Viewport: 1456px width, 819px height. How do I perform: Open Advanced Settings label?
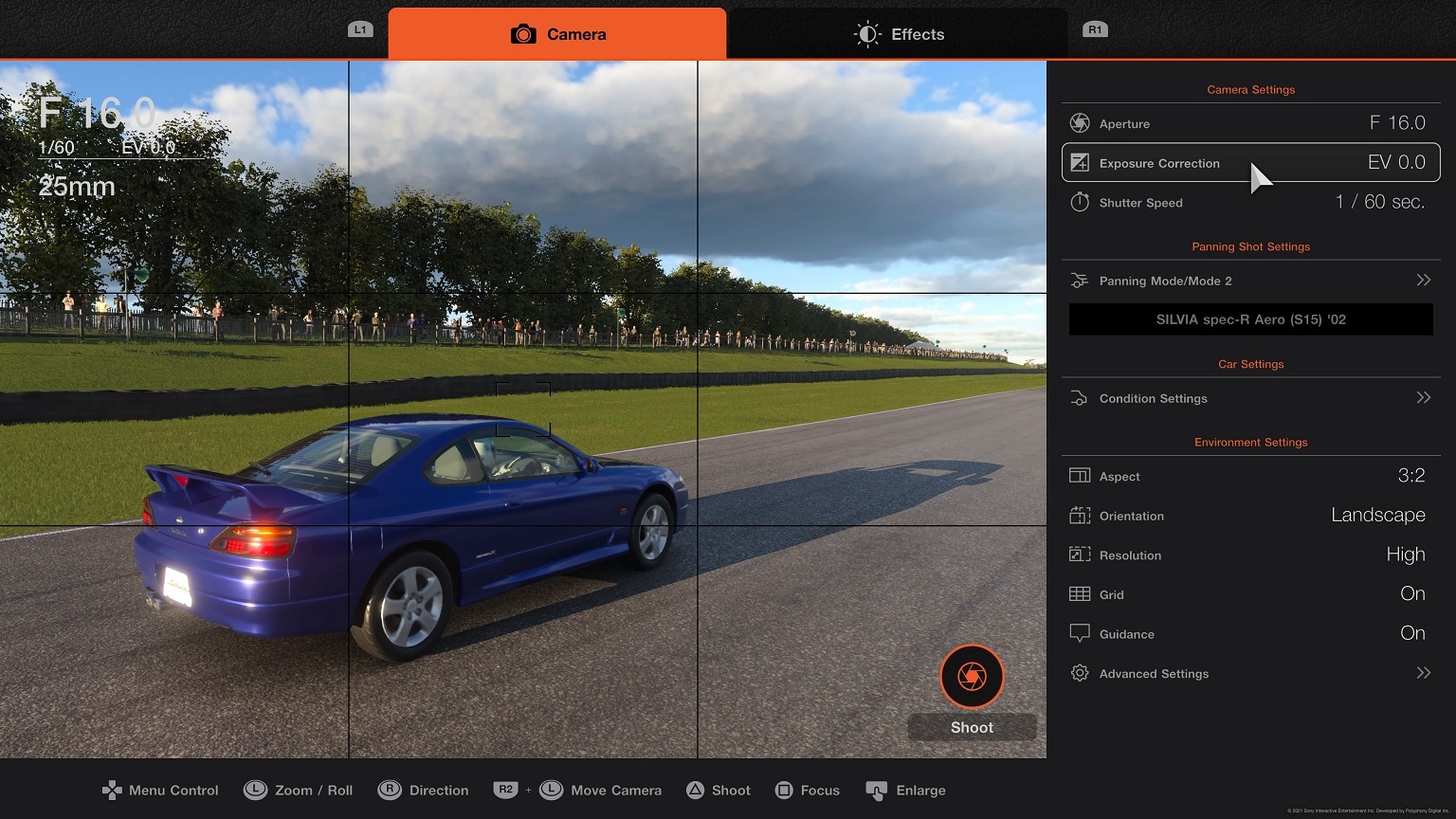point(1154,674)
